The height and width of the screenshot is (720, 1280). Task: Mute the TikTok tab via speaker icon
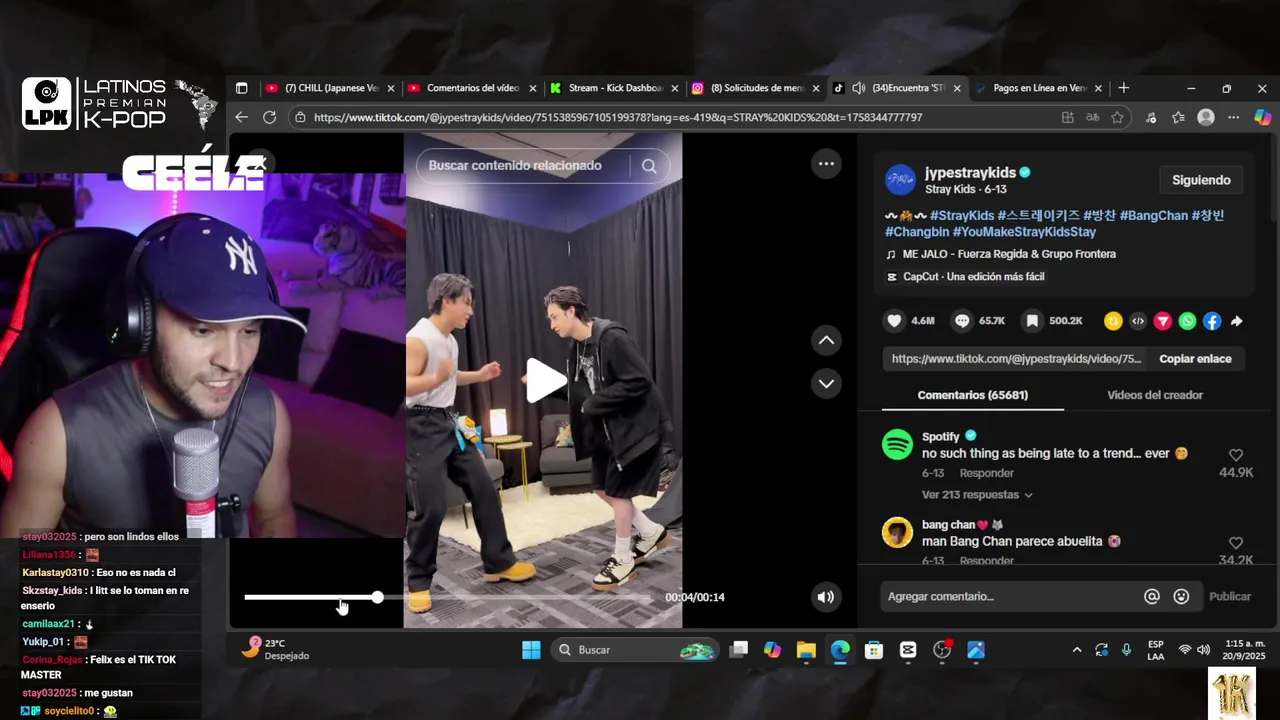click(x=858, y=88)
